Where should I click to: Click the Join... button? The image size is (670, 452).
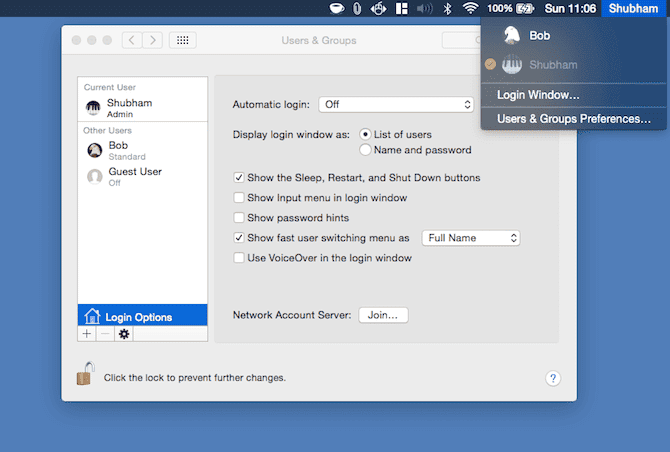click(383, 315)
